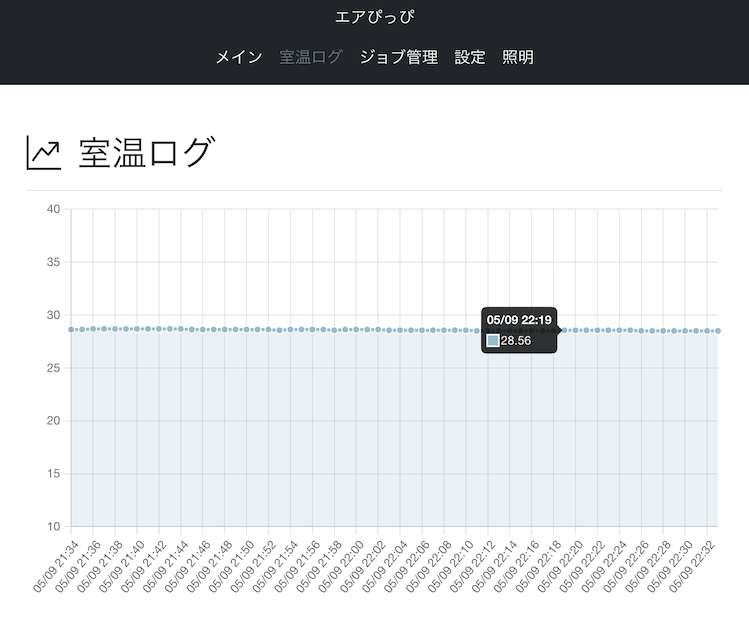The width and height of the screenshot is (749, 631).
Task: Click the first data point at 21:34
Action: point(71,329)
